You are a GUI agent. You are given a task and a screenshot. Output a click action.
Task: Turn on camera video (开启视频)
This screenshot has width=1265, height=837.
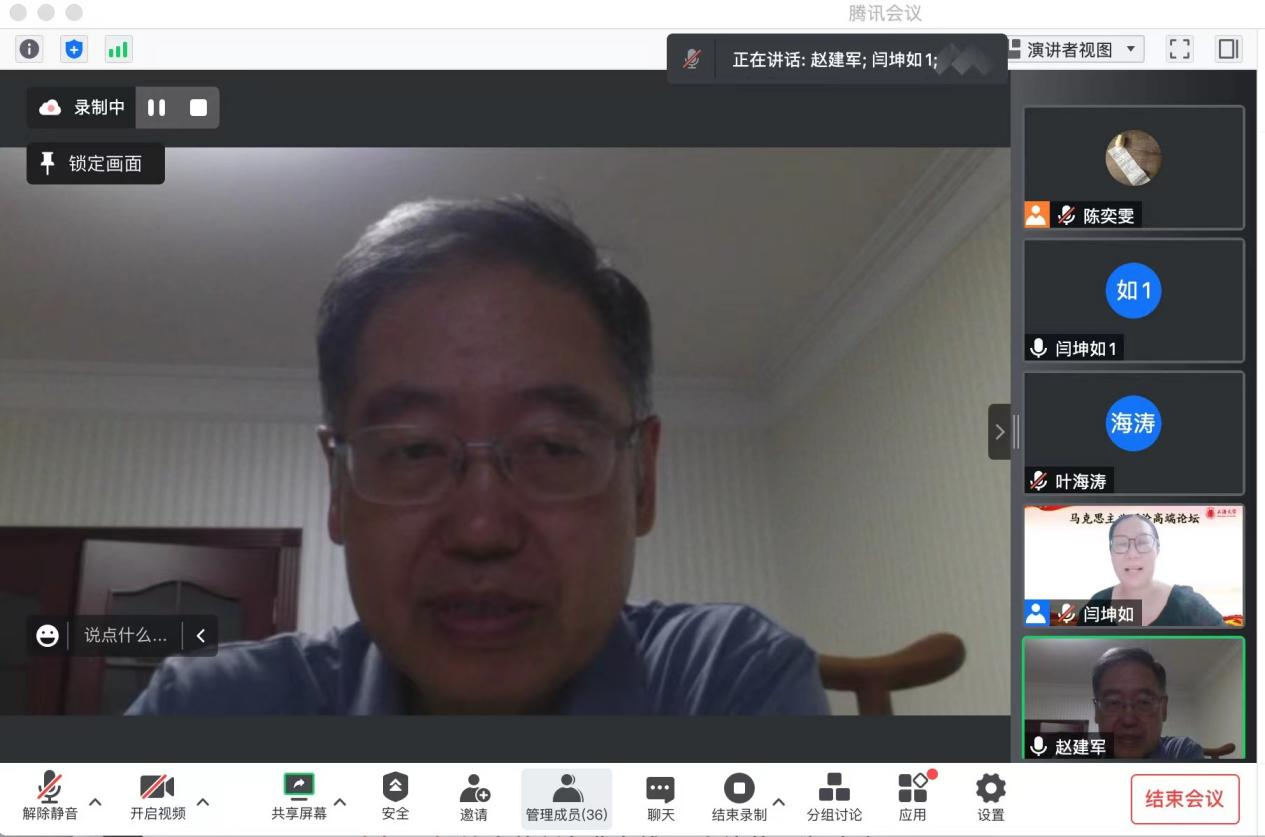pyautogui.click(x=157, y=798)
